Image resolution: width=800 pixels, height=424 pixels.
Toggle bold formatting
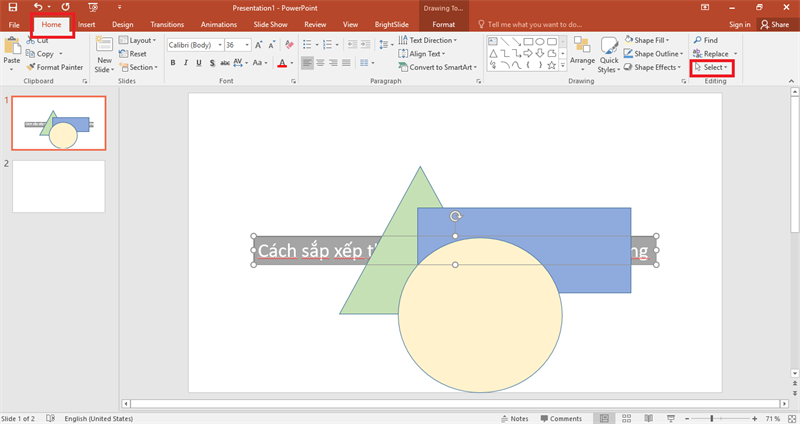173,63
